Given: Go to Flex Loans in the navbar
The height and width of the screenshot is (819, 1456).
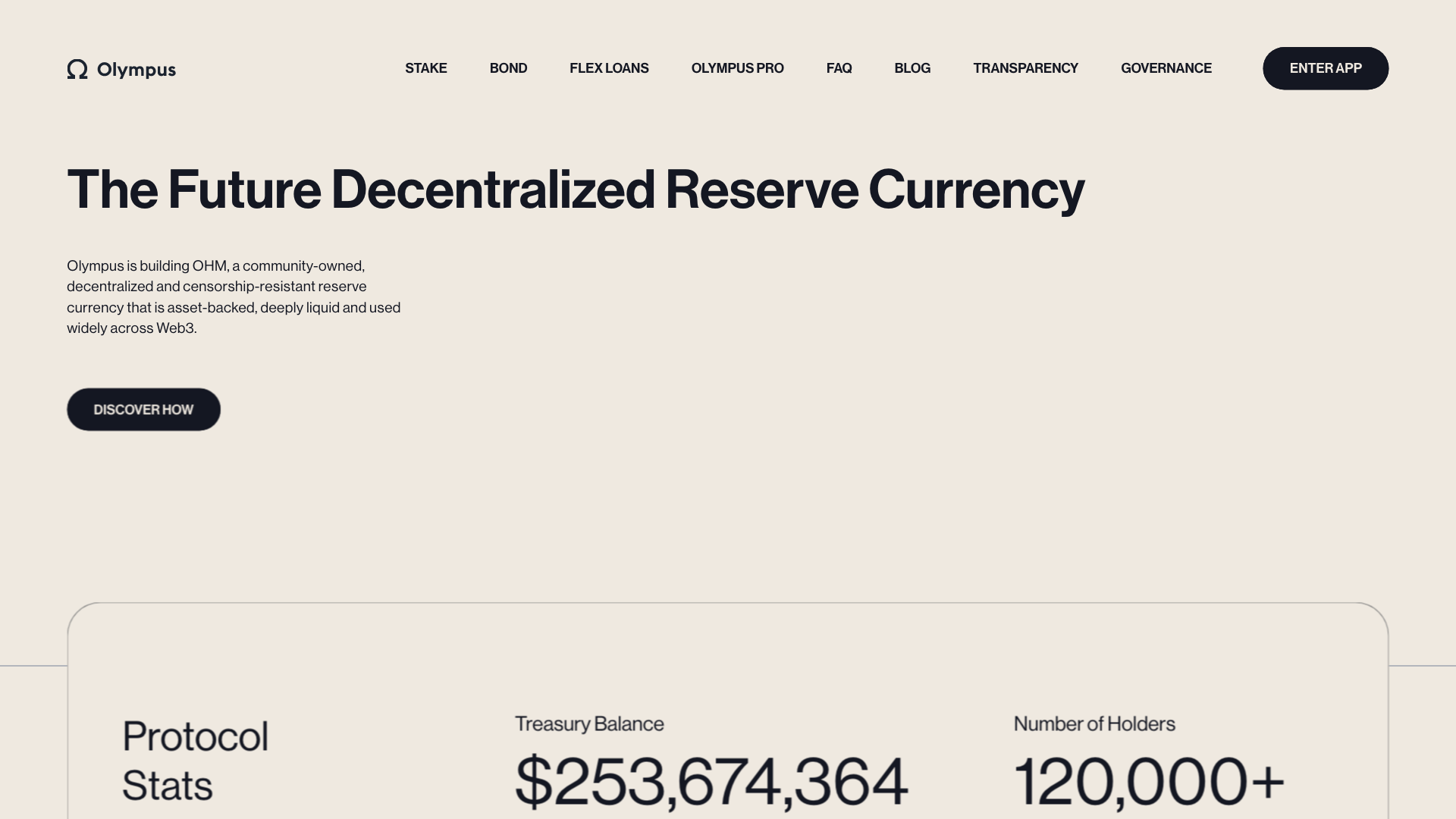Looking at the screenshot, I should pos(609,68).
